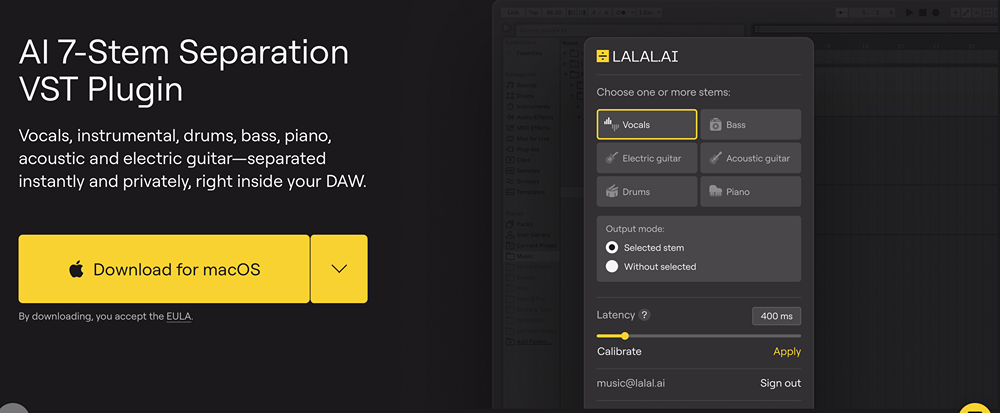Screen dimensions: 1000x413
Task: Select the Samples category in the DAW browser
Action: pyautogui.click(x=523, y=171)
